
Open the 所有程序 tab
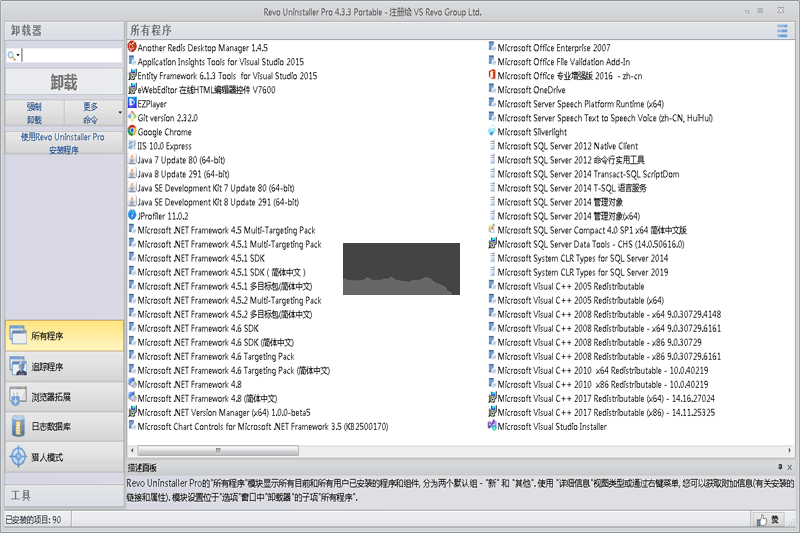pyautogui.click(x=64, y=336)
